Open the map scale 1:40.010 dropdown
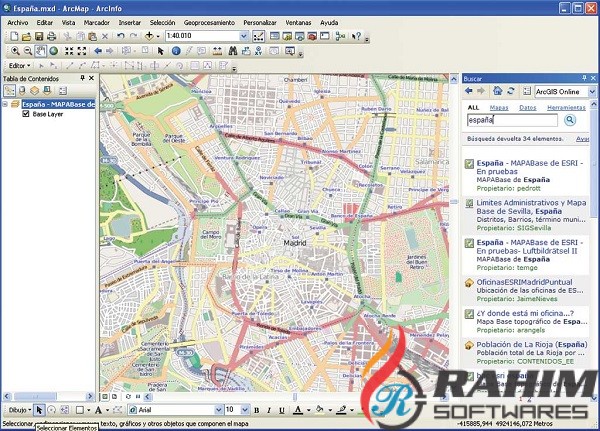Screen dimensions: 600x431 point(244,36)
